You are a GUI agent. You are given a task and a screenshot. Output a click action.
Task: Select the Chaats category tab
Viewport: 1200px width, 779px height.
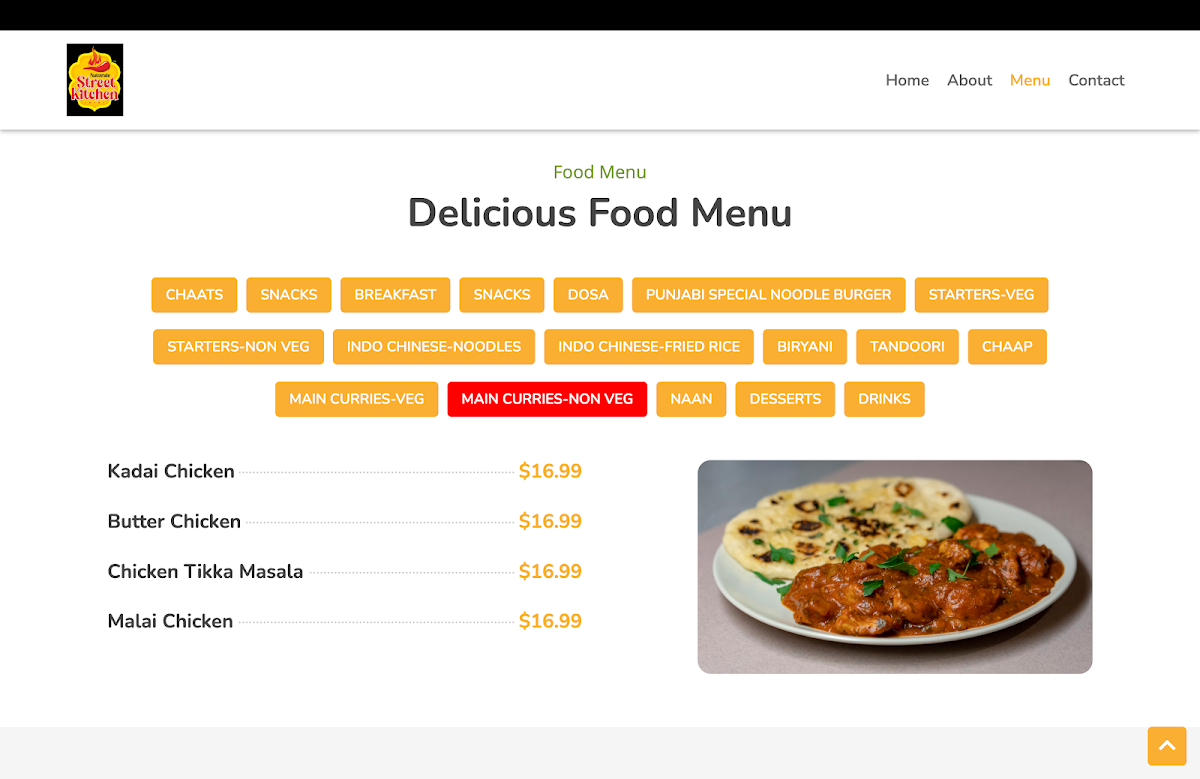pos(194,295)
